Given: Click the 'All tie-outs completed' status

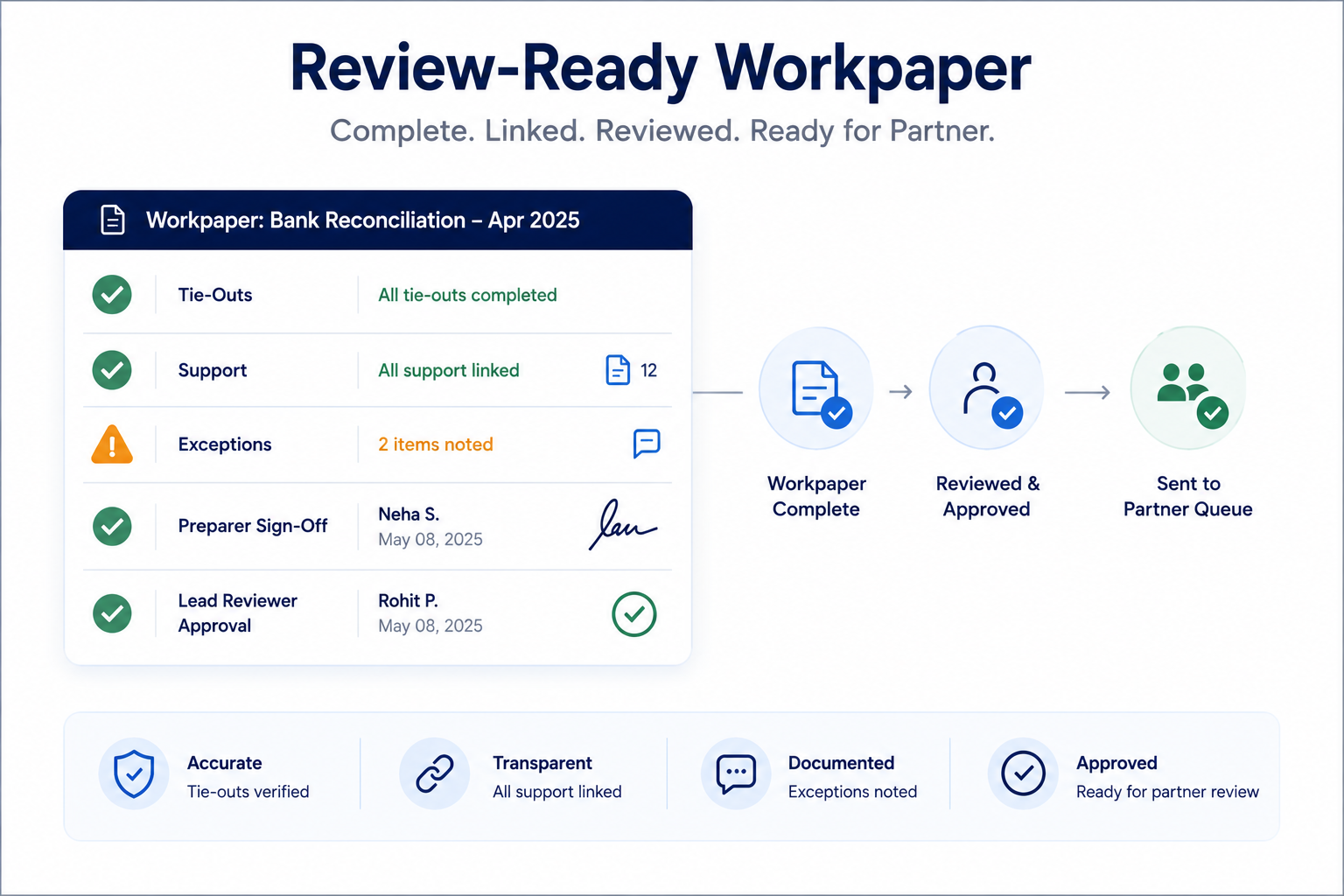Looking at the screenshot, I should 467,295.
